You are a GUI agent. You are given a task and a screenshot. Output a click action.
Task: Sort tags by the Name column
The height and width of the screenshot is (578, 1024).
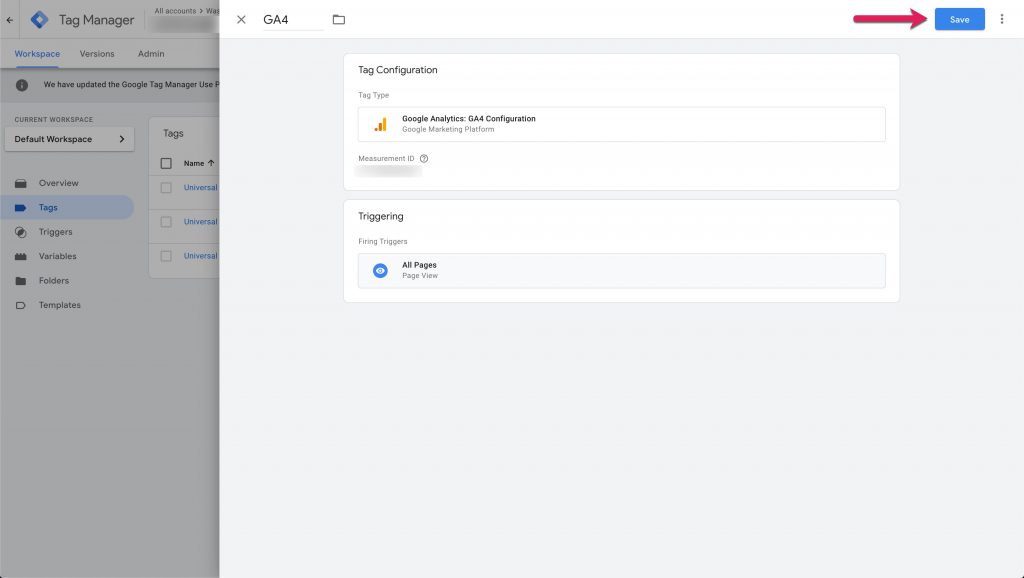coord(194,163)
